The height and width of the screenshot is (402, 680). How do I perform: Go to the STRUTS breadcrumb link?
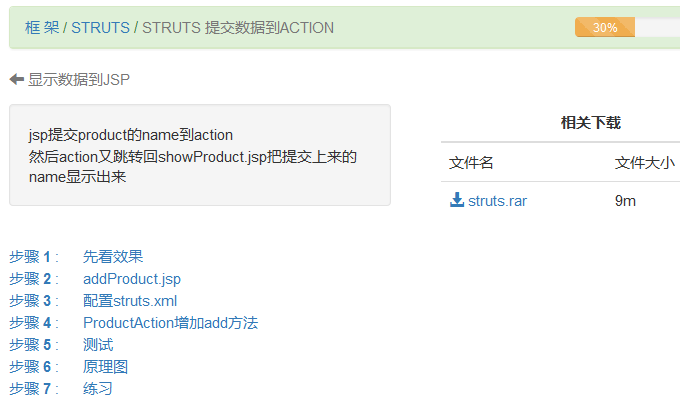100,27
